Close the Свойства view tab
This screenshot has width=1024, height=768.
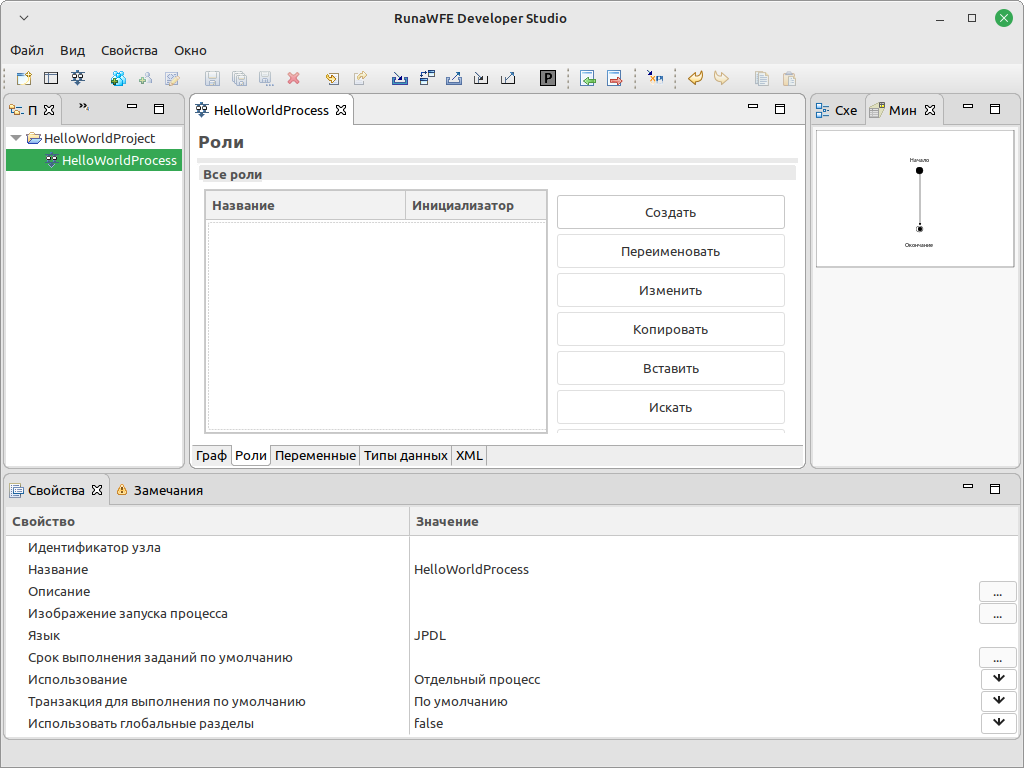(97, 490)
